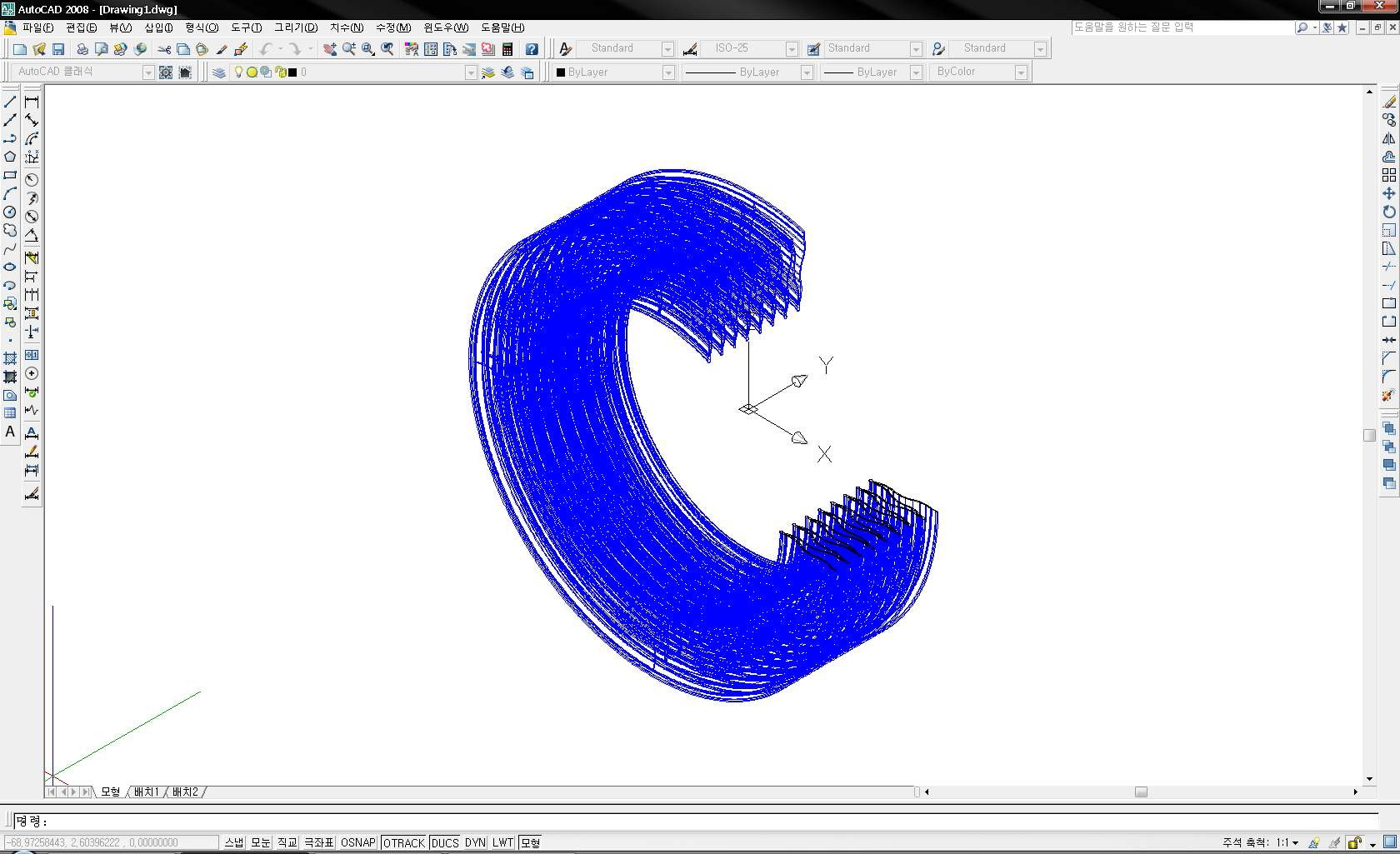Select the Linear dimension tool
This screenshot has width=1400, height=854.
point(32,102)
